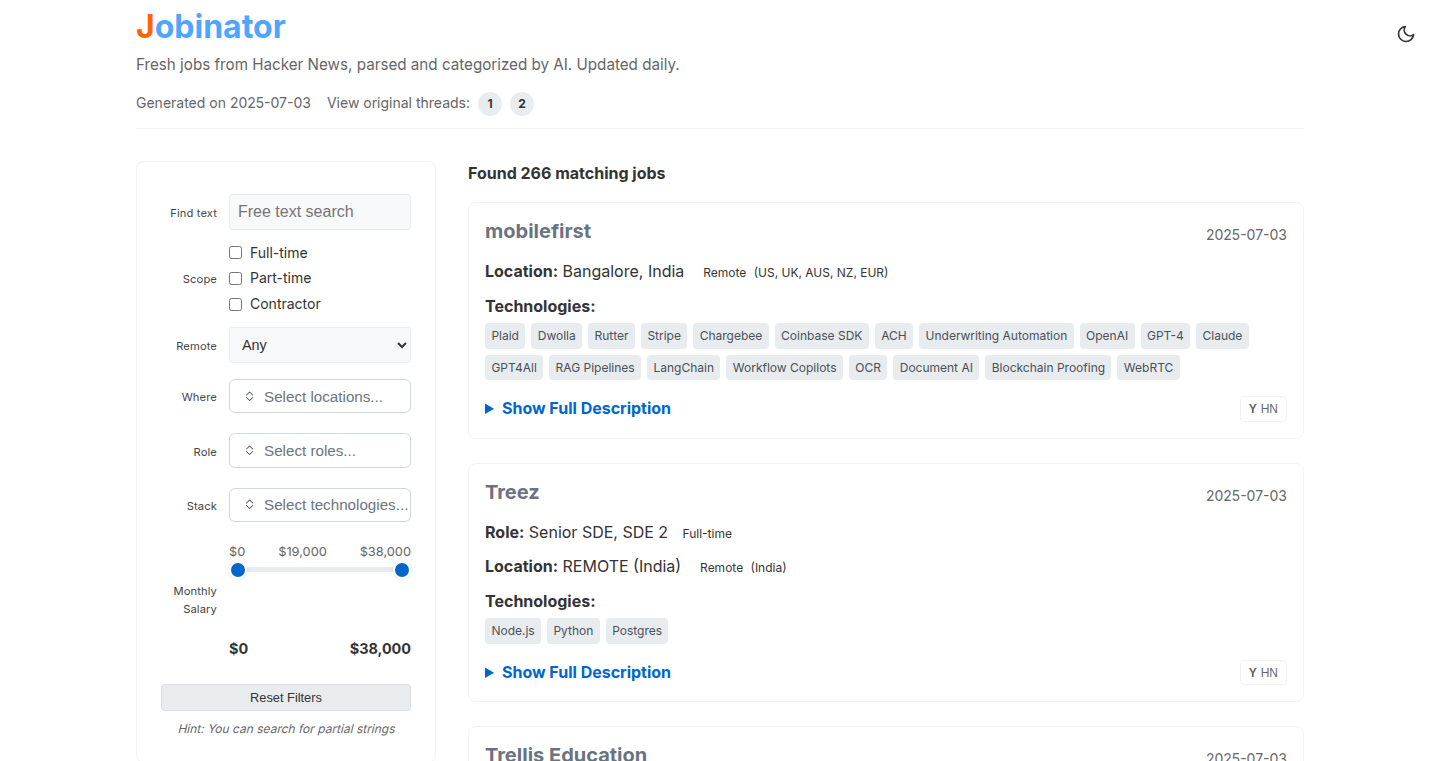Image resolution: width=1440 pixels, height=761 pixels.
Task: Click the GPT-4 technology tag
Action: [1165, 336]
